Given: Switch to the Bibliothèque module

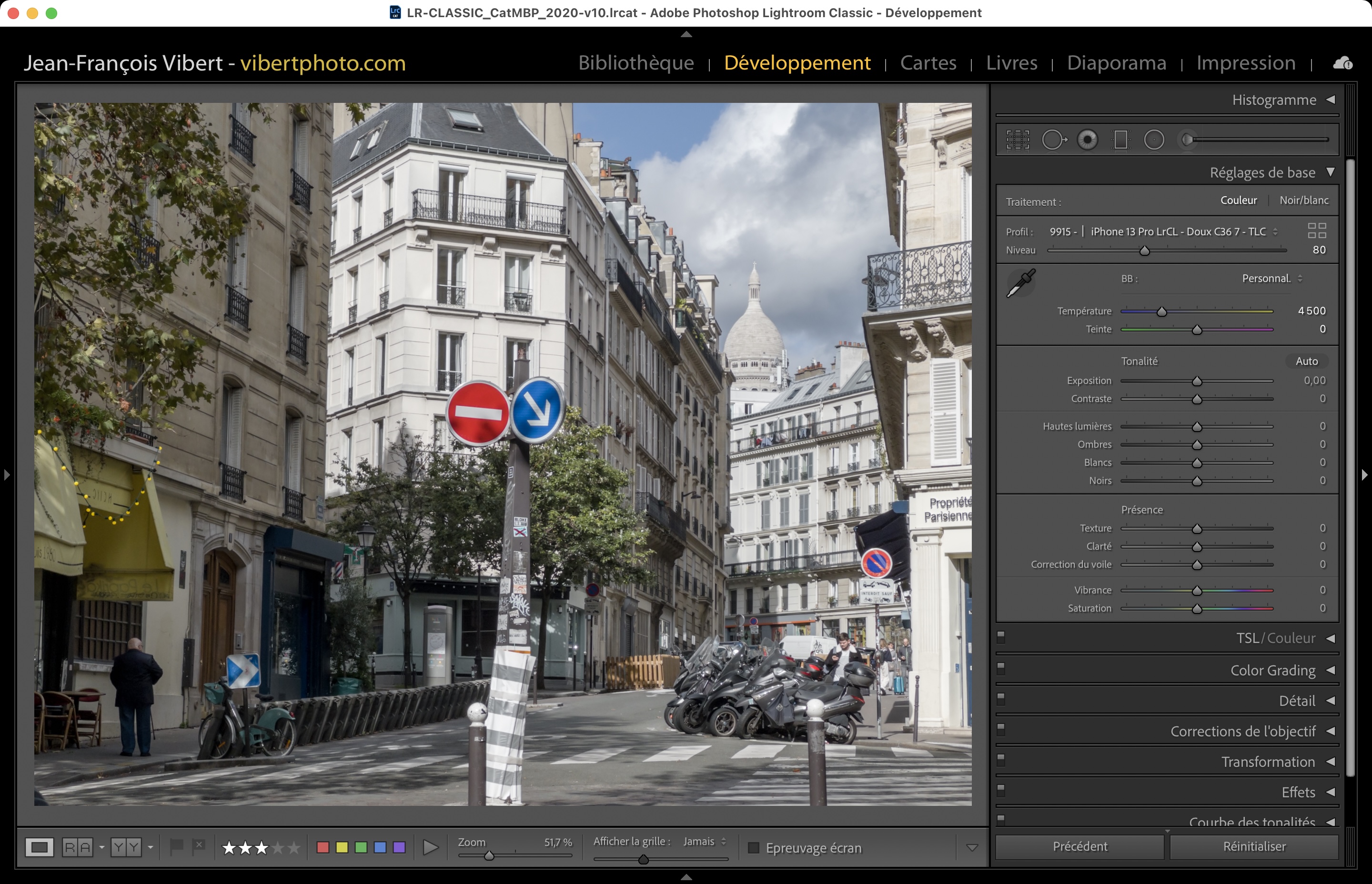Looking at the screenshot, I should (x=636, y=62).
